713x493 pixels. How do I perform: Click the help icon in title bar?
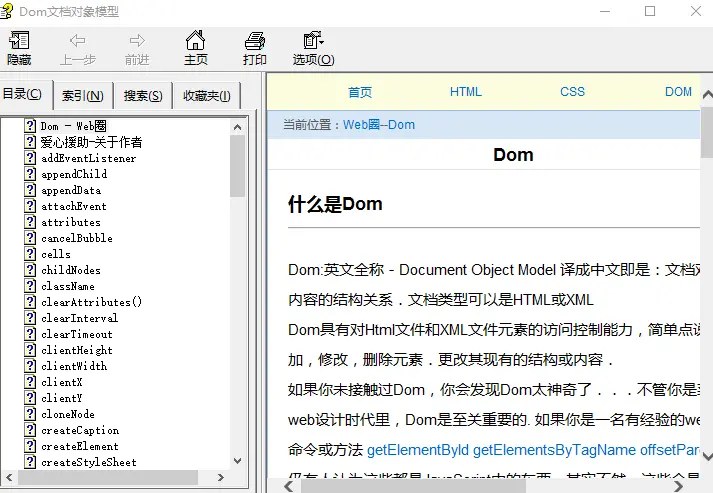(x=10, y=11)
